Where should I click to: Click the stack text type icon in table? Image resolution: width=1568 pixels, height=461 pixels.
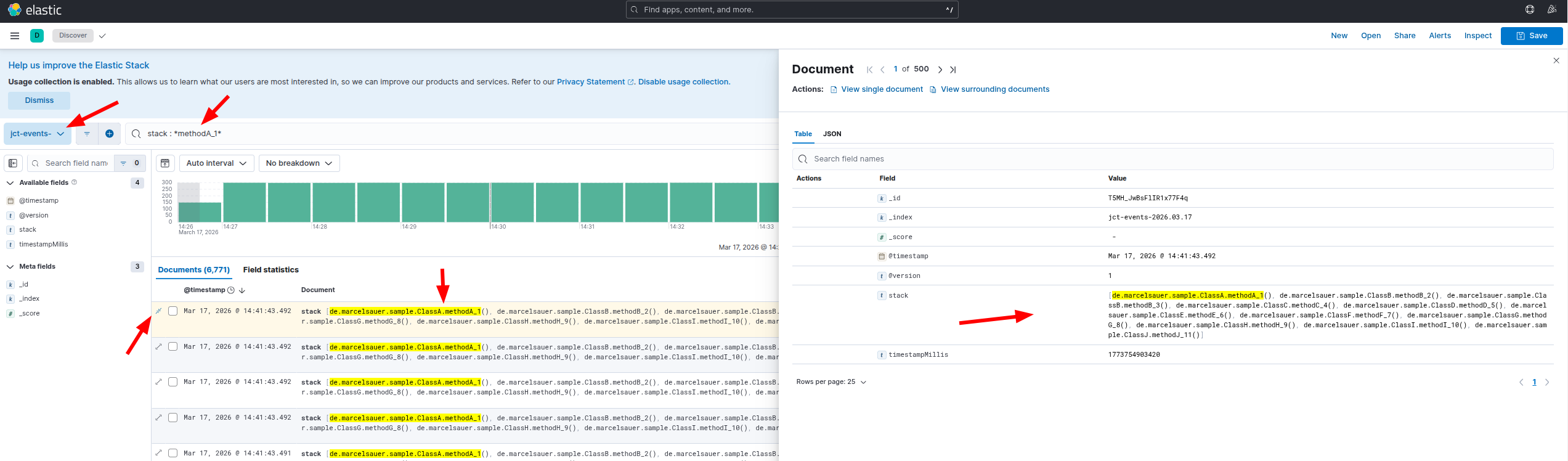(x=882, y=296)
